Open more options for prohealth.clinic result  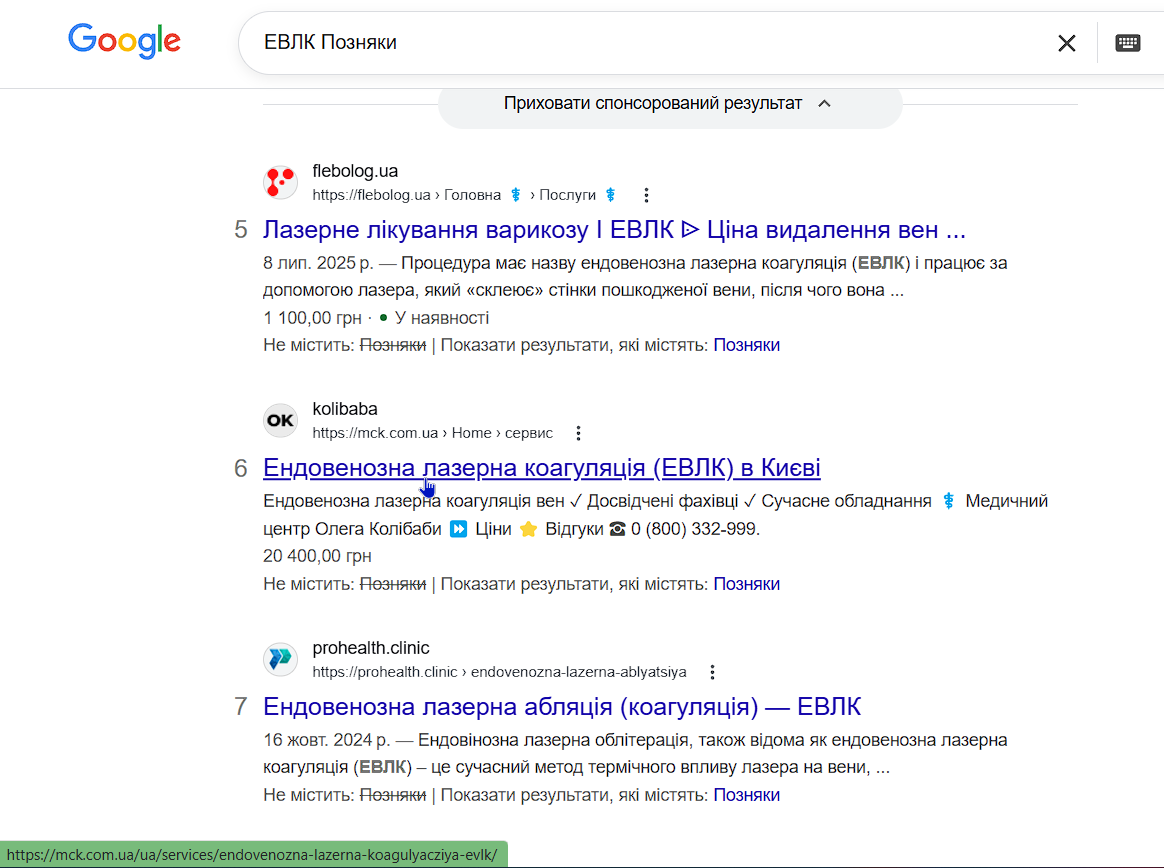(711, 673)
